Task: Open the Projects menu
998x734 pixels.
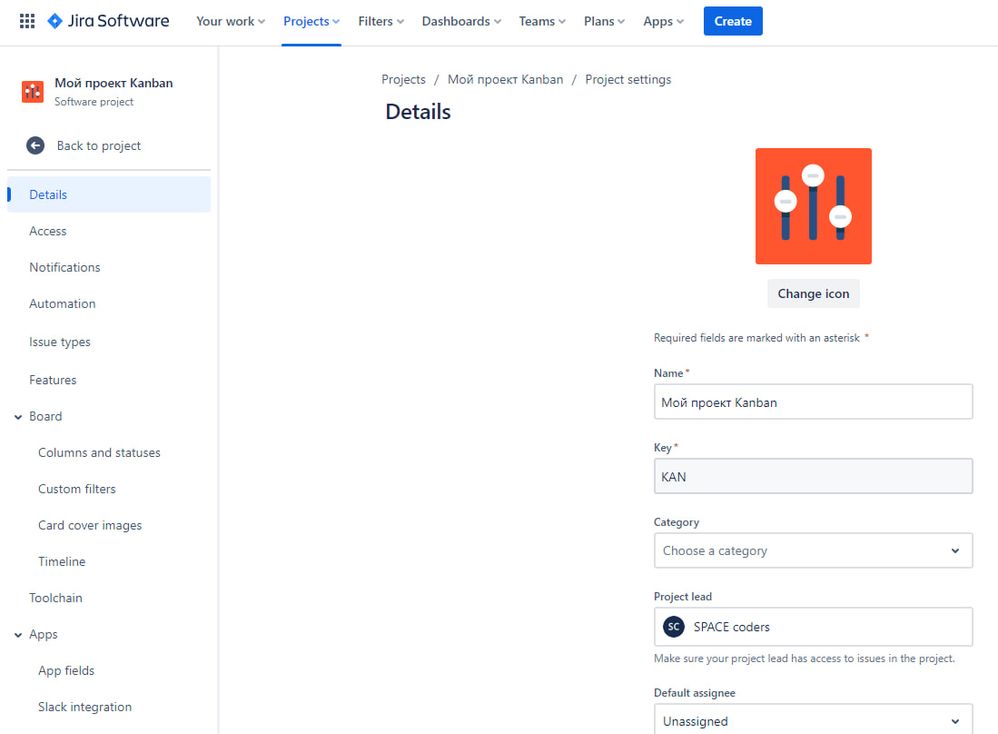Action: click(x=311, y=21)
